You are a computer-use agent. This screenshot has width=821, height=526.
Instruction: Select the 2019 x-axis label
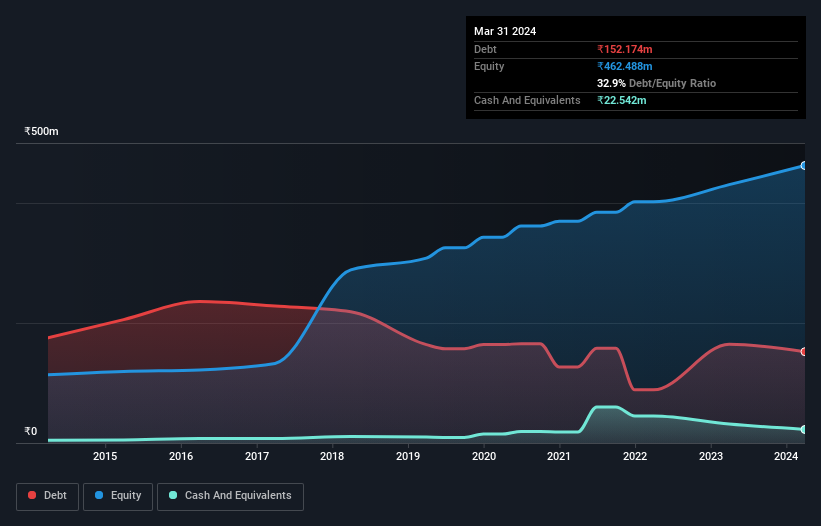(408, 456)
